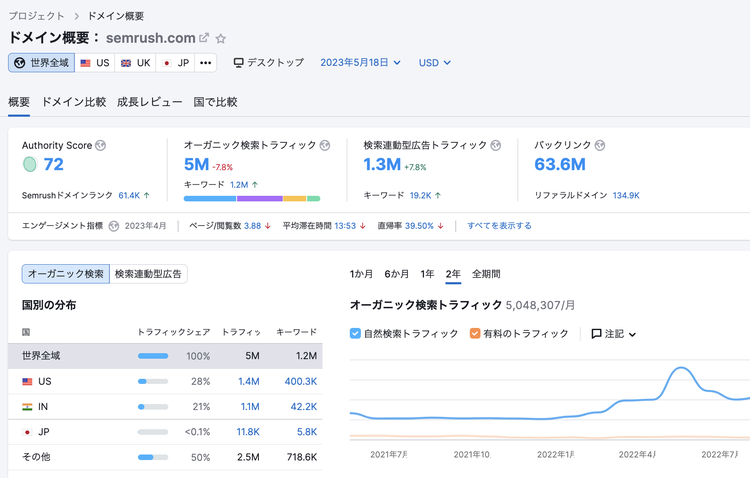Open IN traffic value 1.1M
750x478 pixels.
tap(250, 407)
